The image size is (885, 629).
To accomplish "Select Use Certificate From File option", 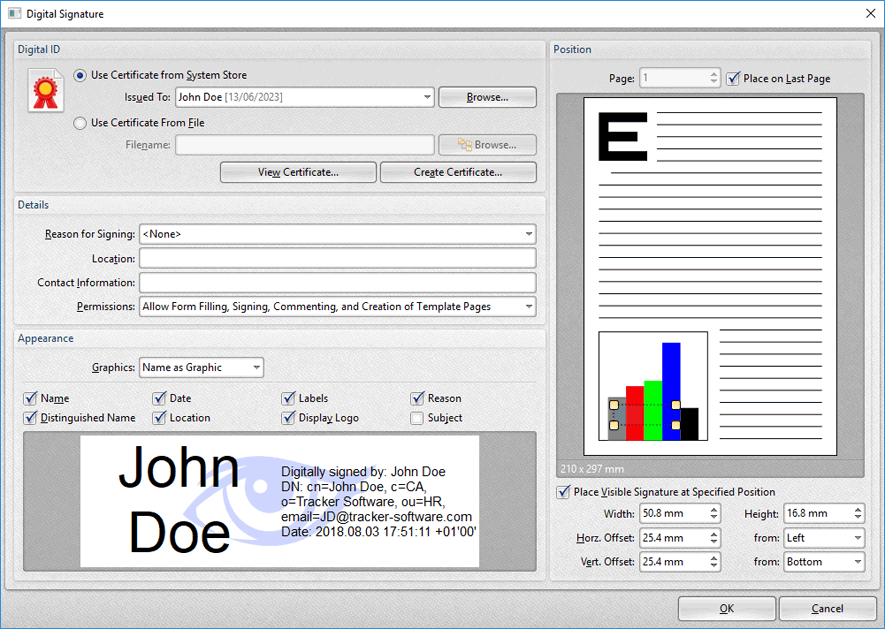I will [80, 123].
